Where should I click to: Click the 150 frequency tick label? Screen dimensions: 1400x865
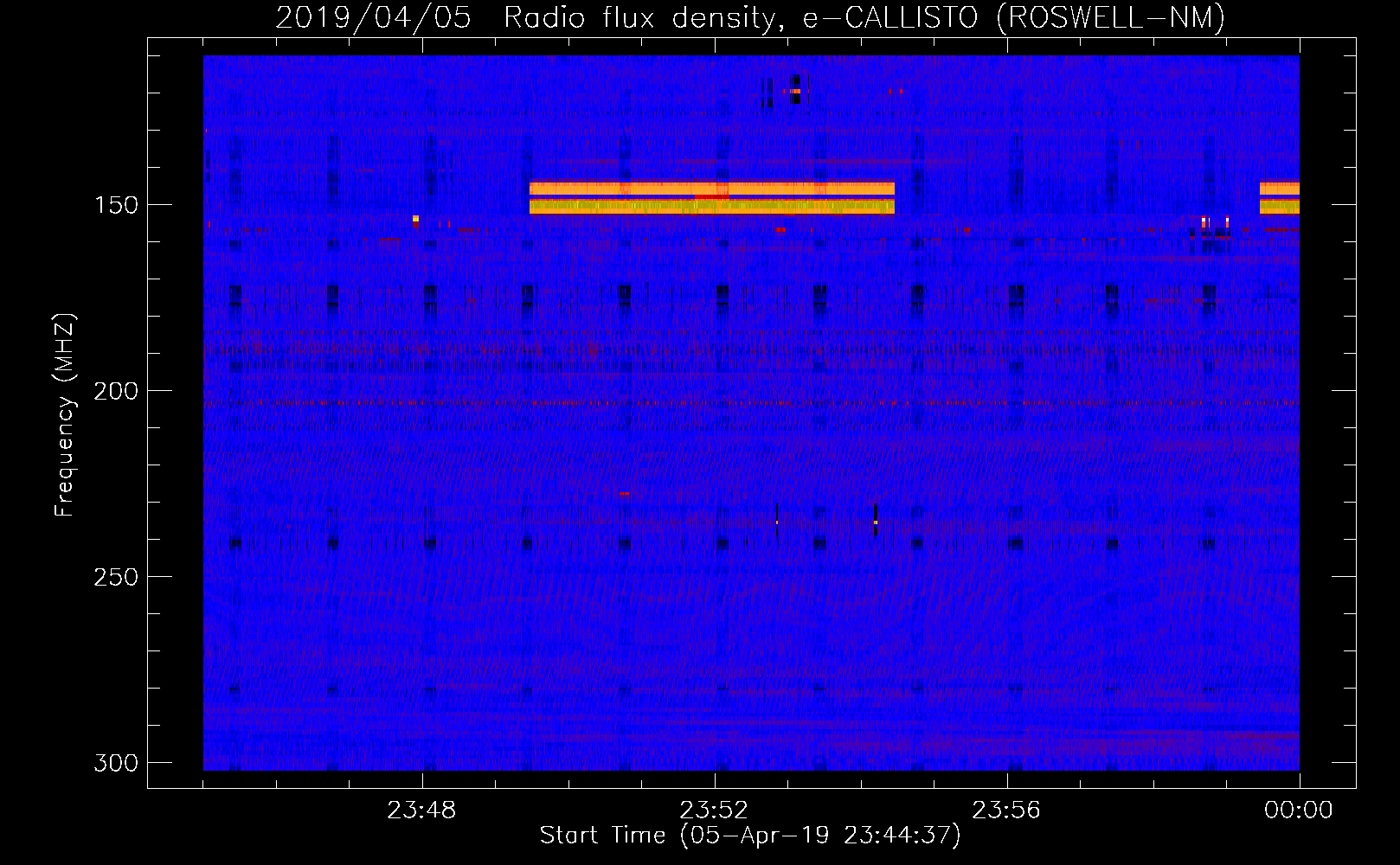coord(116,205)
